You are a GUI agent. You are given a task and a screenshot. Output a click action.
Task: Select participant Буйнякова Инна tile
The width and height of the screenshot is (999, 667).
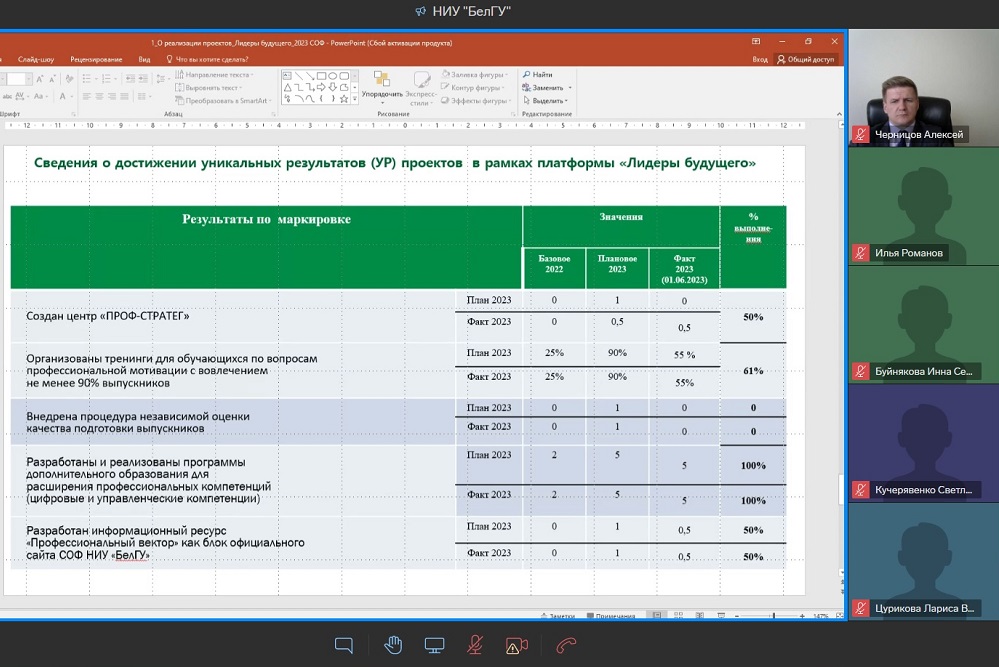[x=923, y=325]
